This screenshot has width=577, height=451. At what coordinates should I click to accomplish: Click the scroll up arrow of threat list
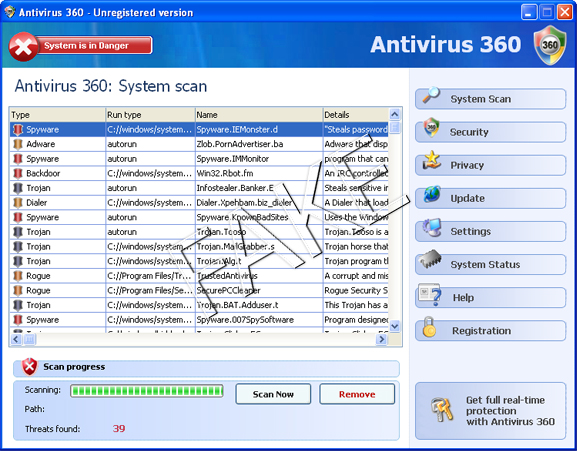(x=394, y=114)
